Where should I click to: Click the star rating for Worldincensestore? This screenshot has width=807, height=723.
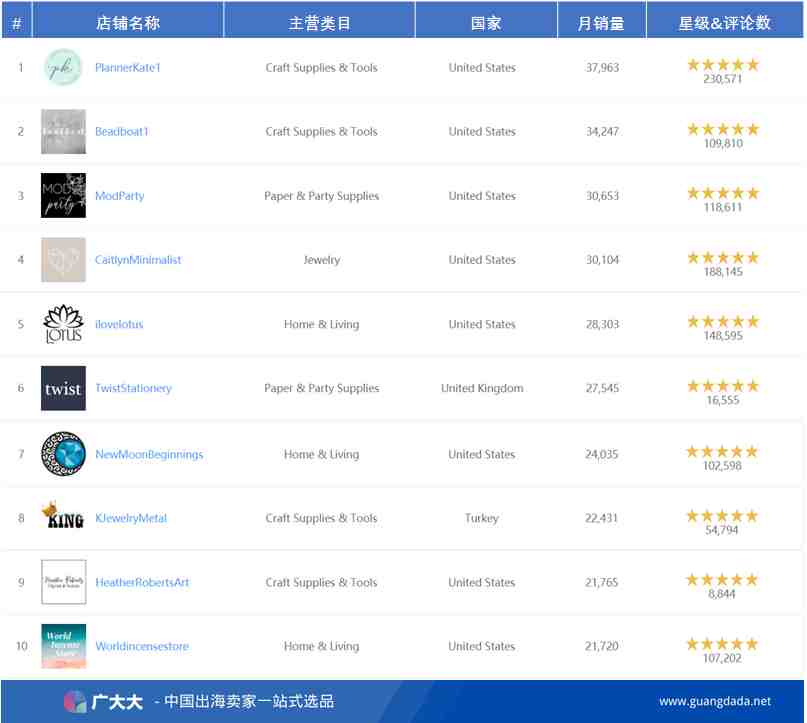pyautogui.click(x=722, y=644)
